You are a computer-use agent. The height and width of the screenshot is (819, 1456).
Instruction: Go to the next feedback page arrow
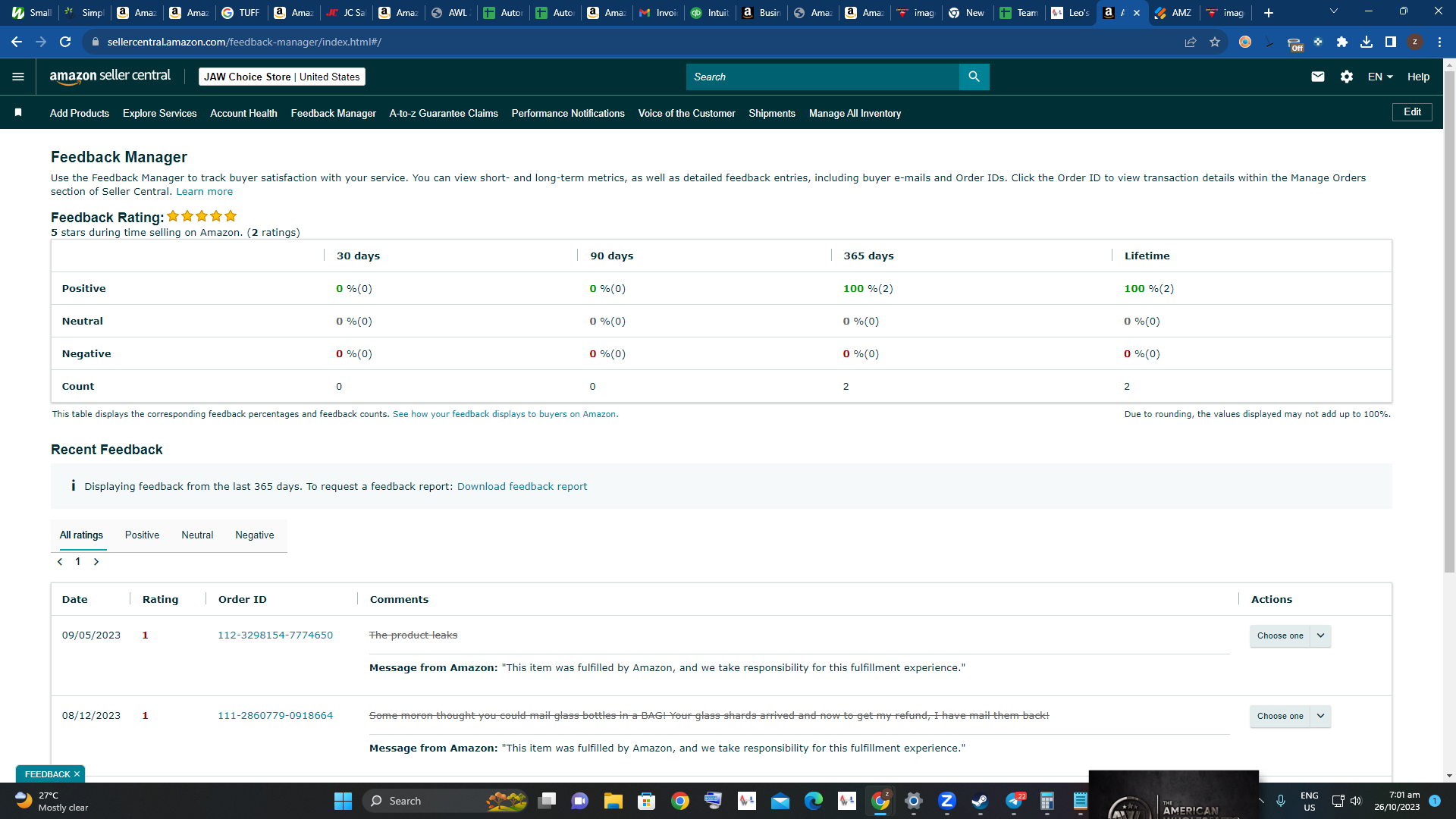pyautogui.click(x=96, y=562)
